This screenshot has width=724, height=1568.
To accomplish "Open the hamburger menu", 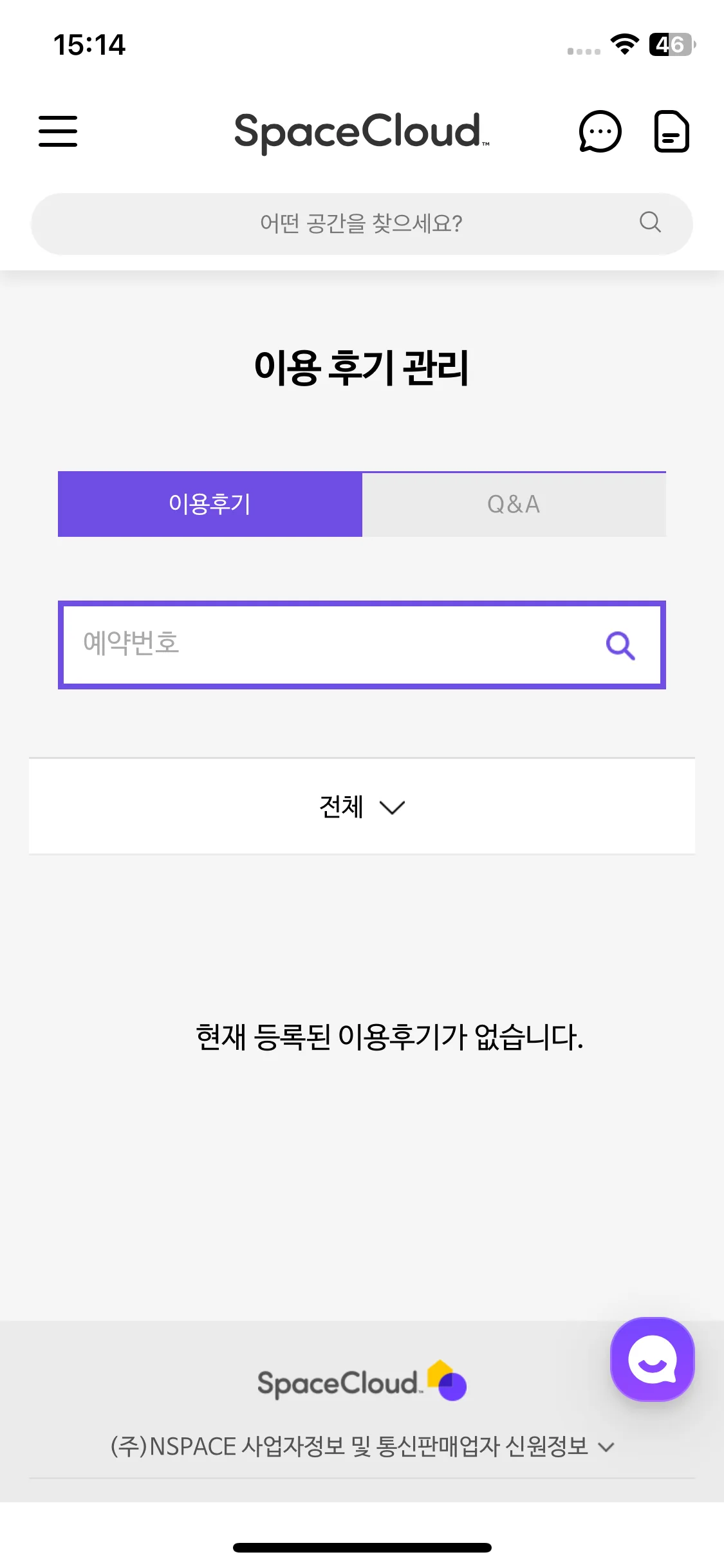I will [x=58, y=131].
